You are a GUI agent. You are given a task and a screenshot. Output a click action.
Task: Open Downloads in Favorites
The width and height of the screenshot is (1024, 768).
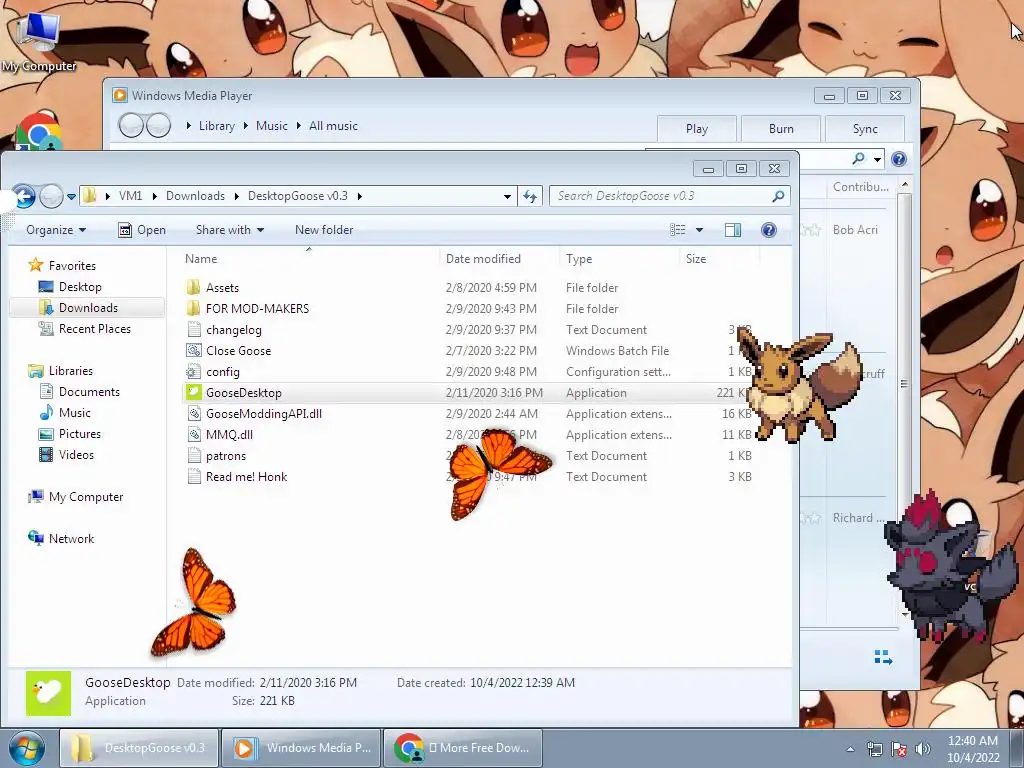[x=88, y=308]
